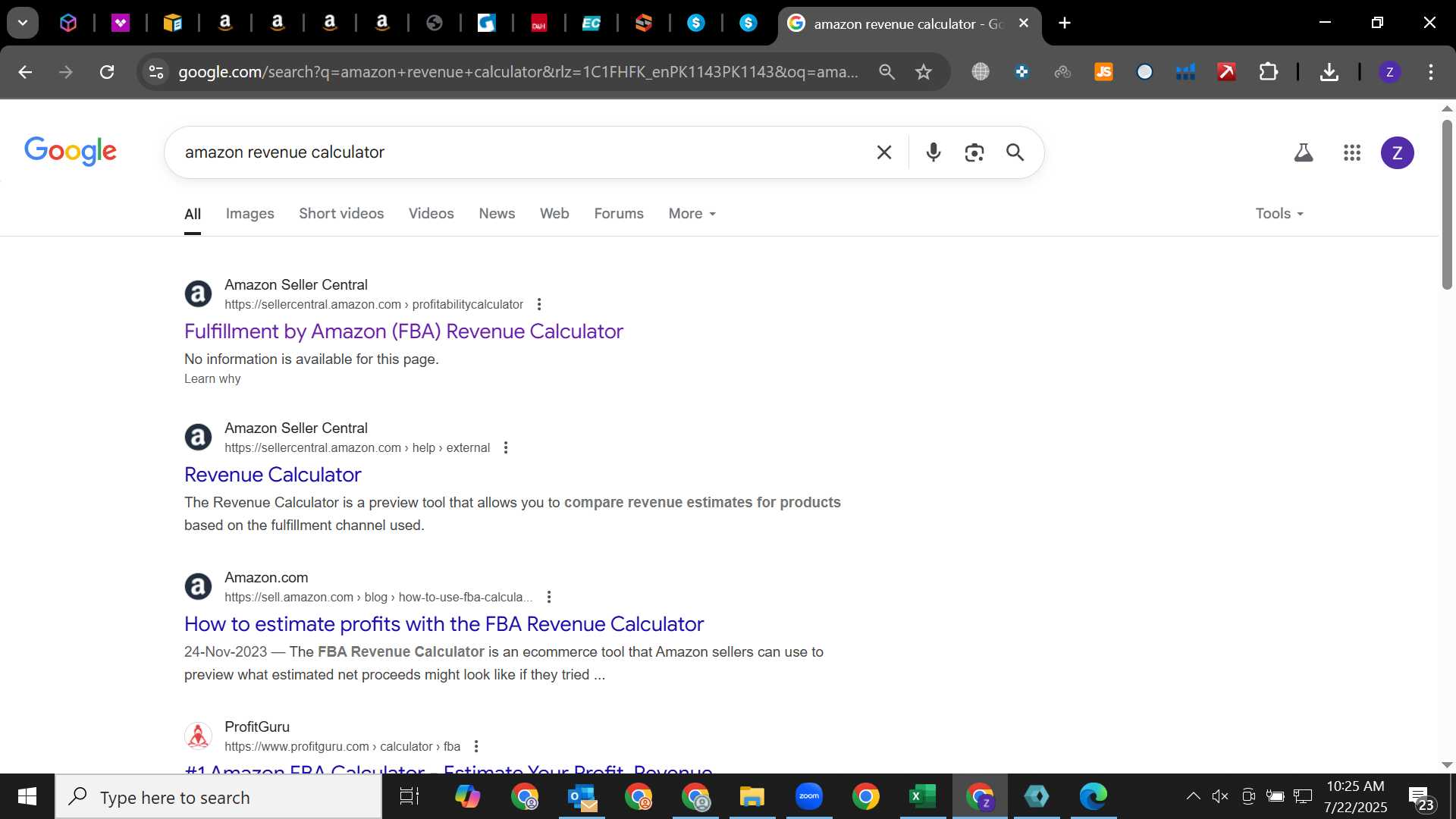Open Excel from the taskbar
1456x819 pixels.
pos(923,796)
